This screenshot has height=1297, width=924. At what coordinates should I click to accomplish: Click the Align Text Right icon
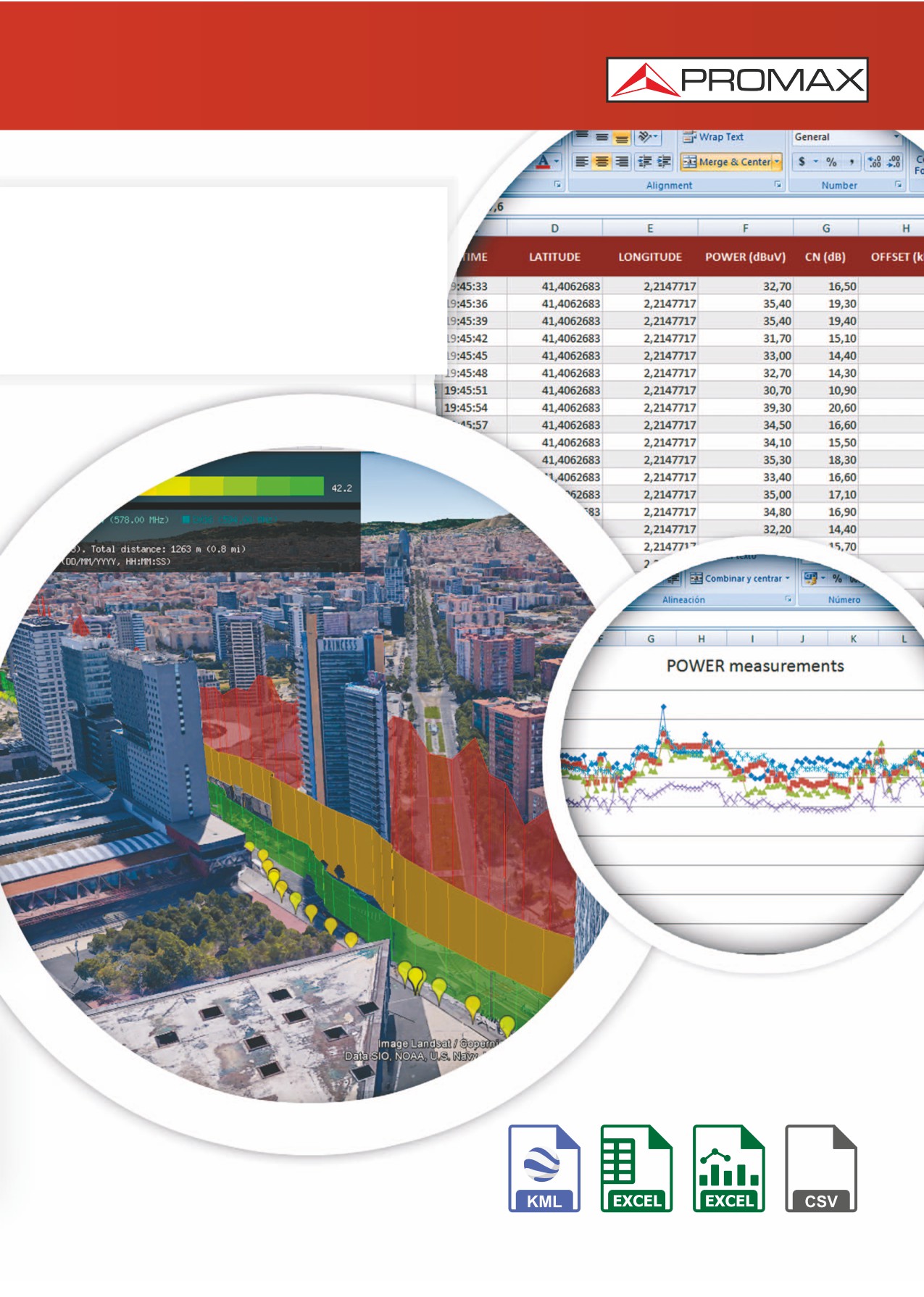coord(622,162)
